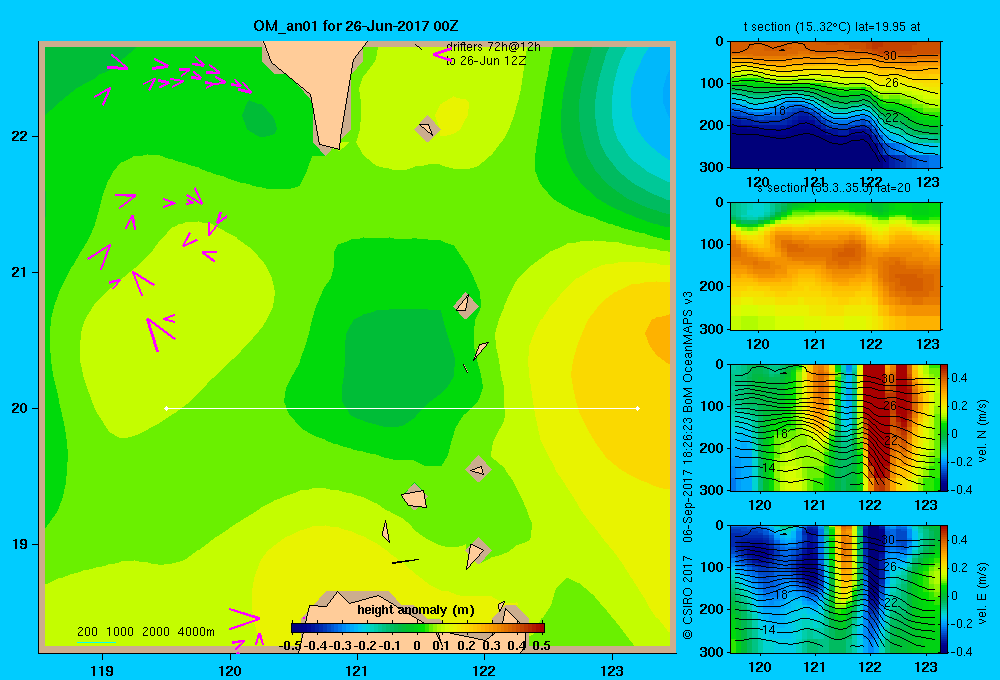The height and width of the screenshot is (680, 1000).
Task: Click longitude label 123 on main map axis
Action: tap(612, 670)
